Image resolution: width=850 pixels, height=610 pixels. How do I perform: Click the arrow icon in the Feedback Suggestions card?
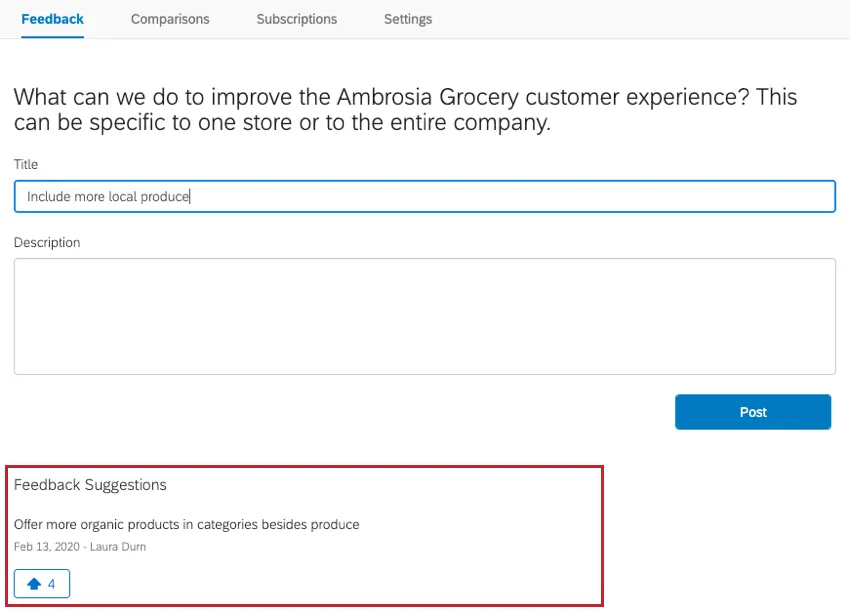pos(34,583)
